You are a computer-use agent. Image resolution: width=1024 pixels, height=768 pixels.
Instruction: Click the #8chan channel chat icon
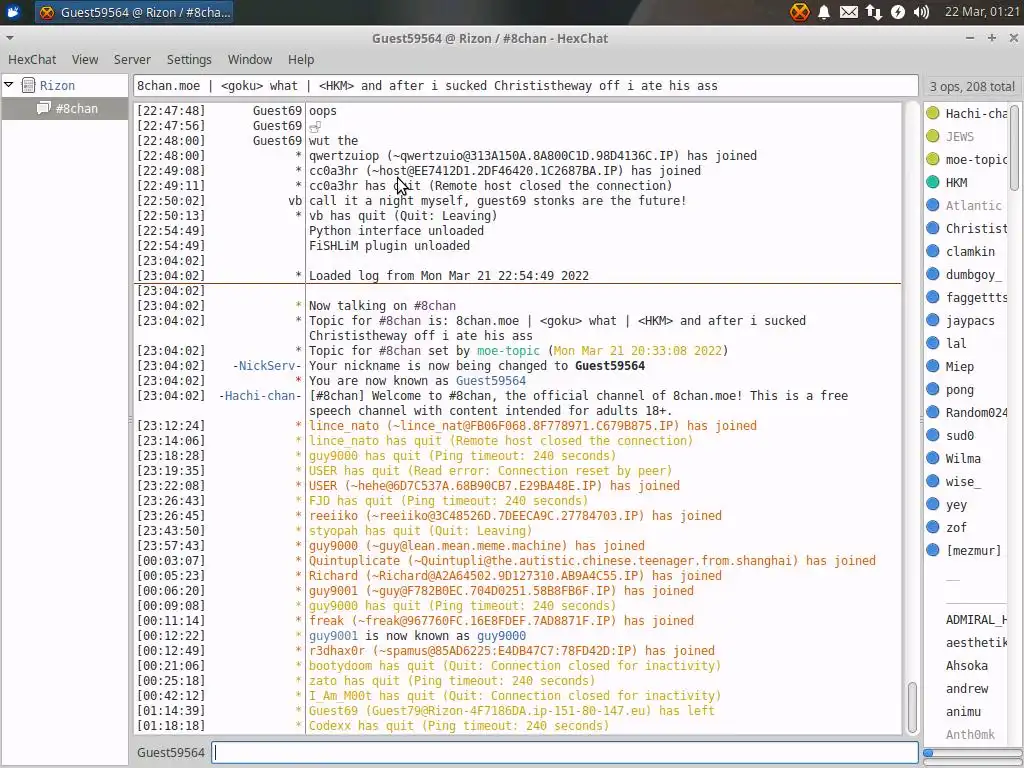[x=44, y=108]
